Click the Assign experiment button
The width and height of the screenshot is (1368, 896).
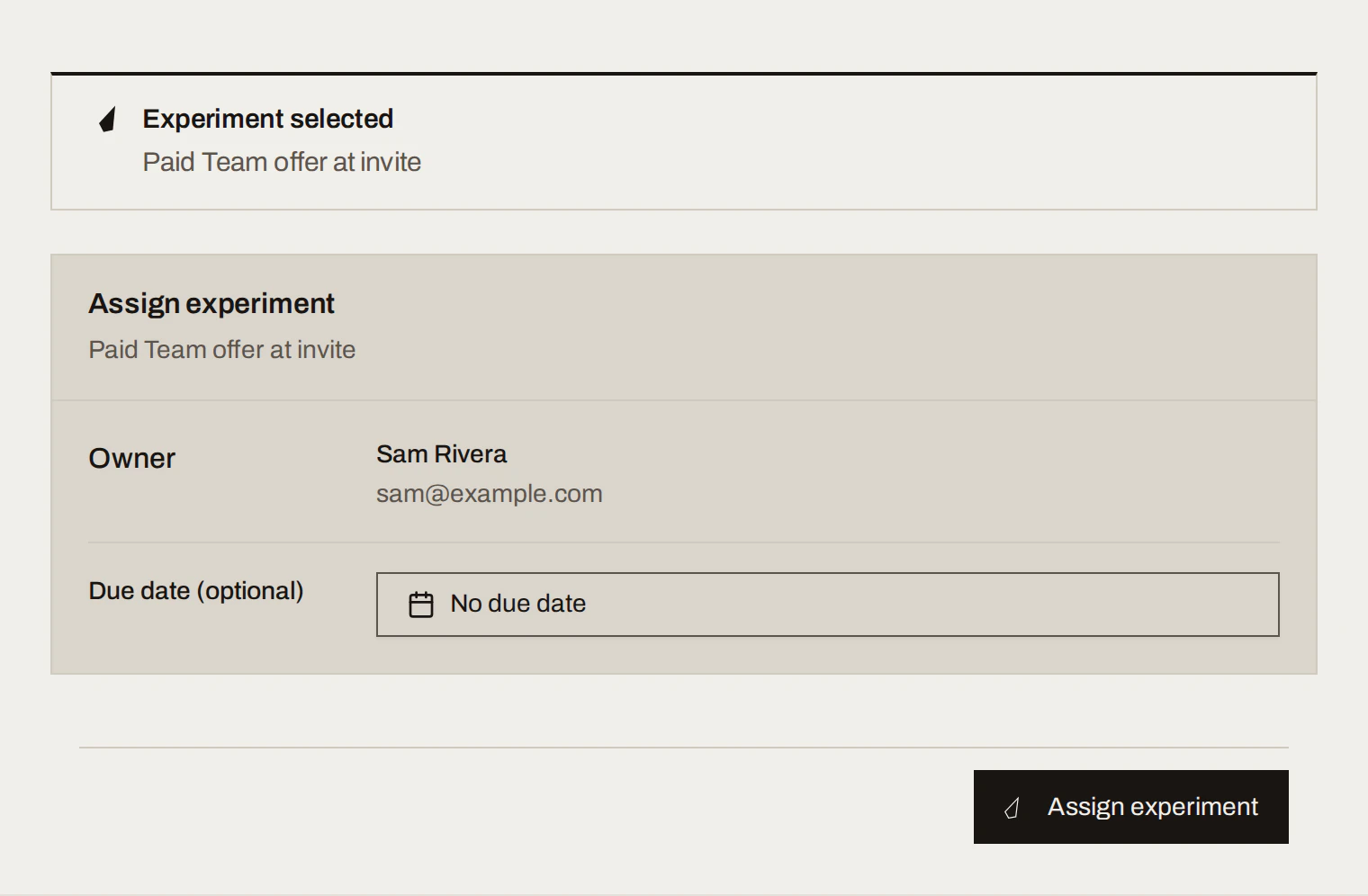click(x=1130, y=807)
